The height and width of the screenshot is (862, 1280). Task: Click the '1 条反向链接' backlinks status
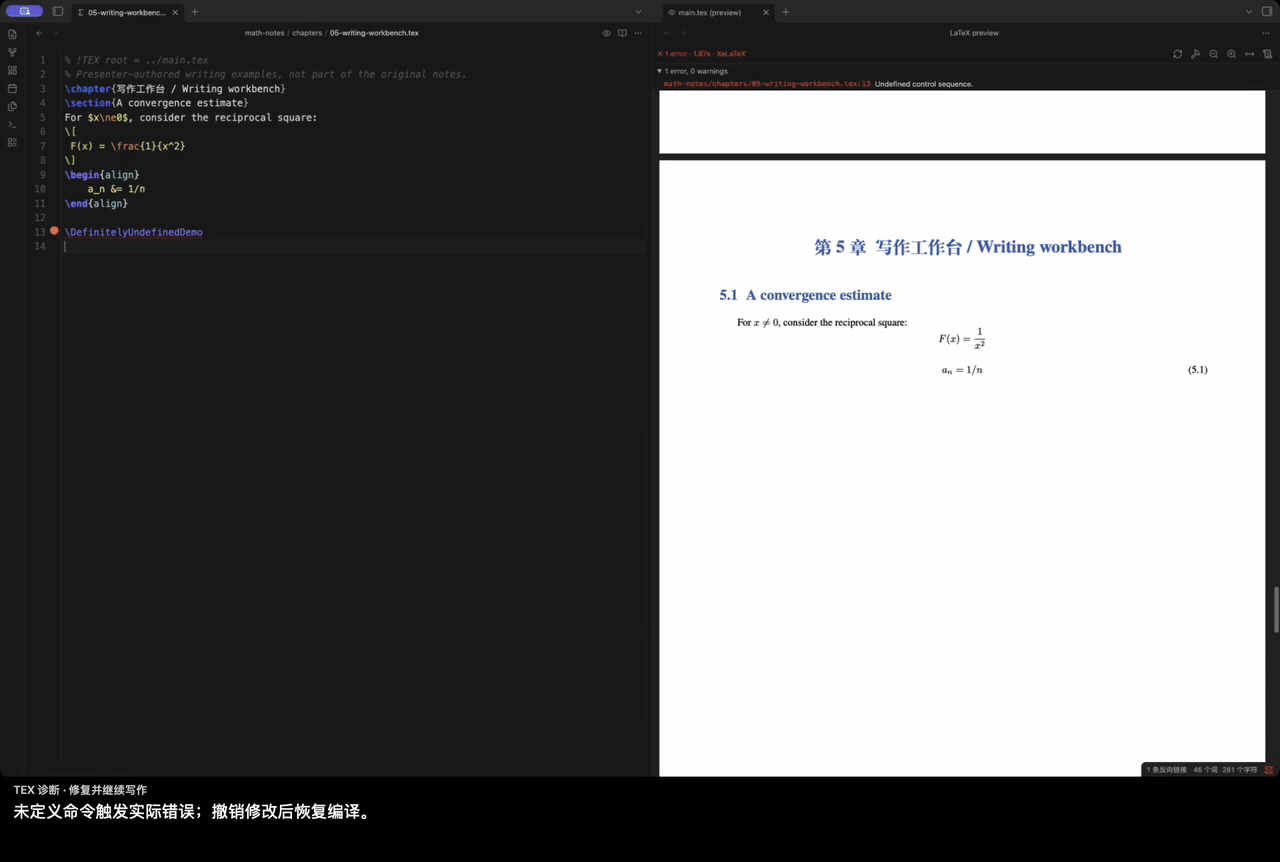[x=1166, y=770]
